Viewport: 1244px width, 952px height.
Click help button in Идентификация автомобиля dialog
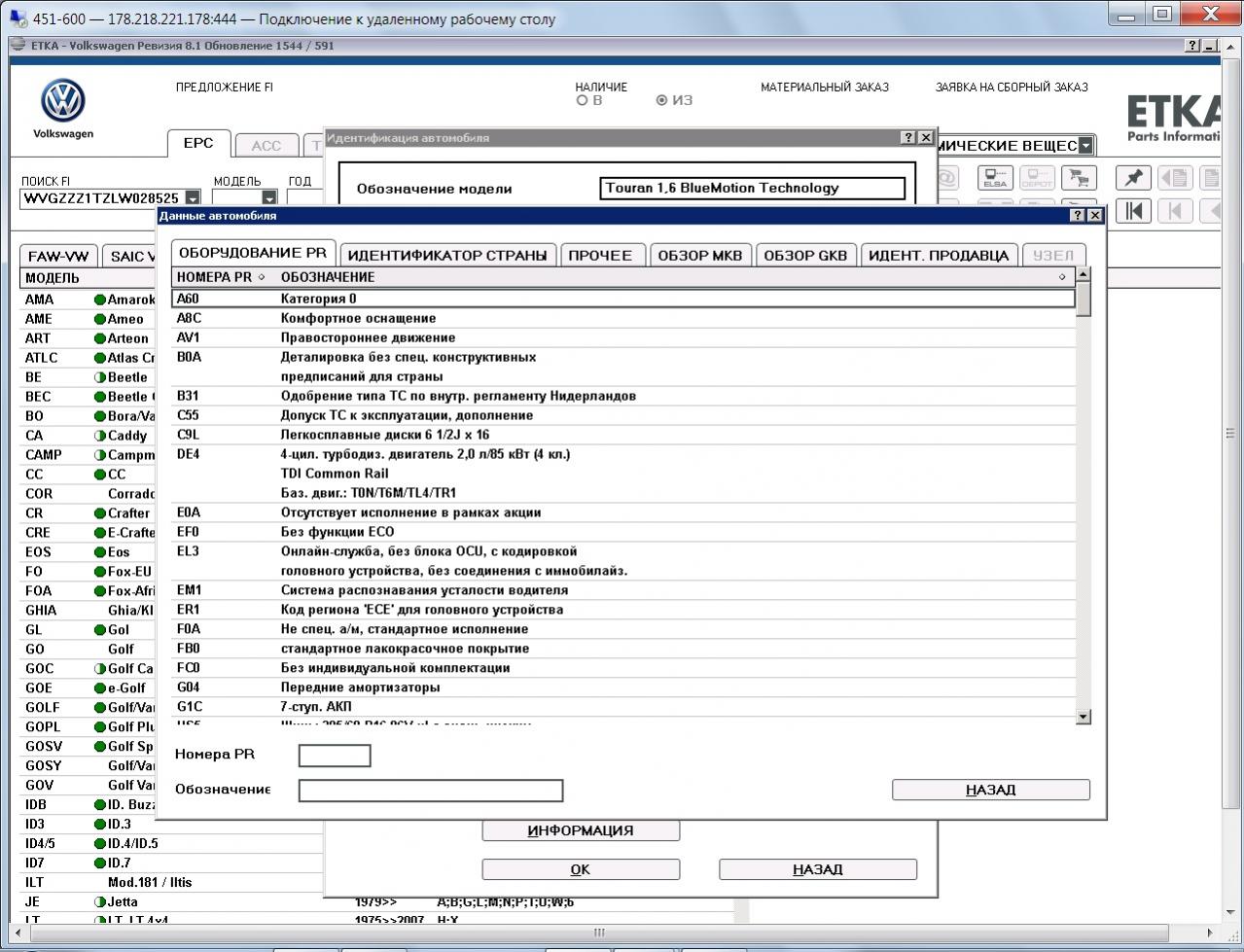coord(908,138)
